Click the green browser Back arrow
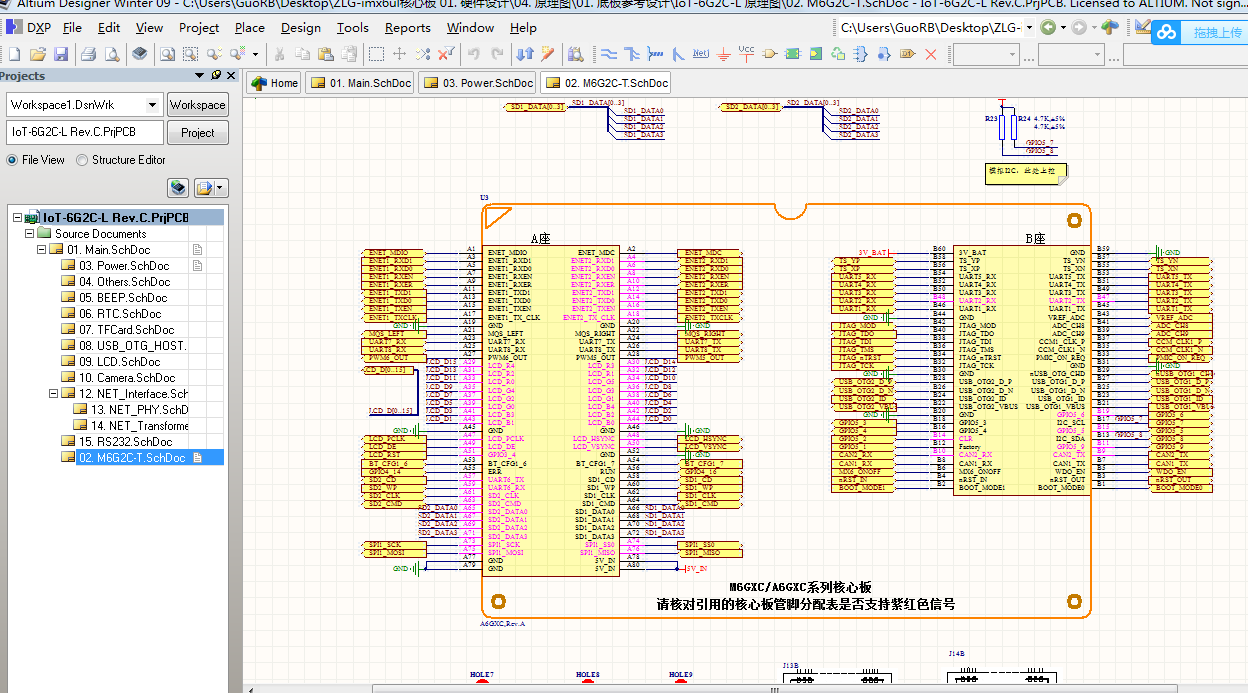1248x693 pixels. pyautogui.click(x=1048, y=28)
